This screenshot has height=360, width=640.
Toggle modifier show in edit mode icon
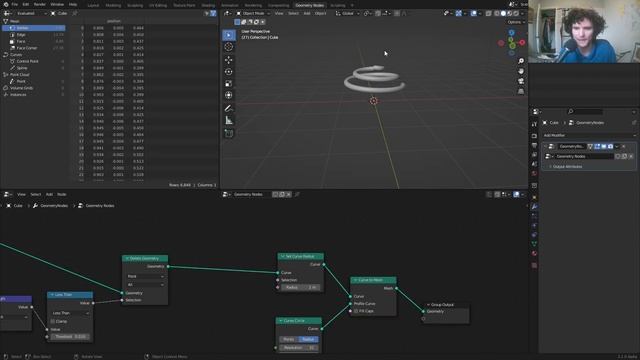click(597, 146)
